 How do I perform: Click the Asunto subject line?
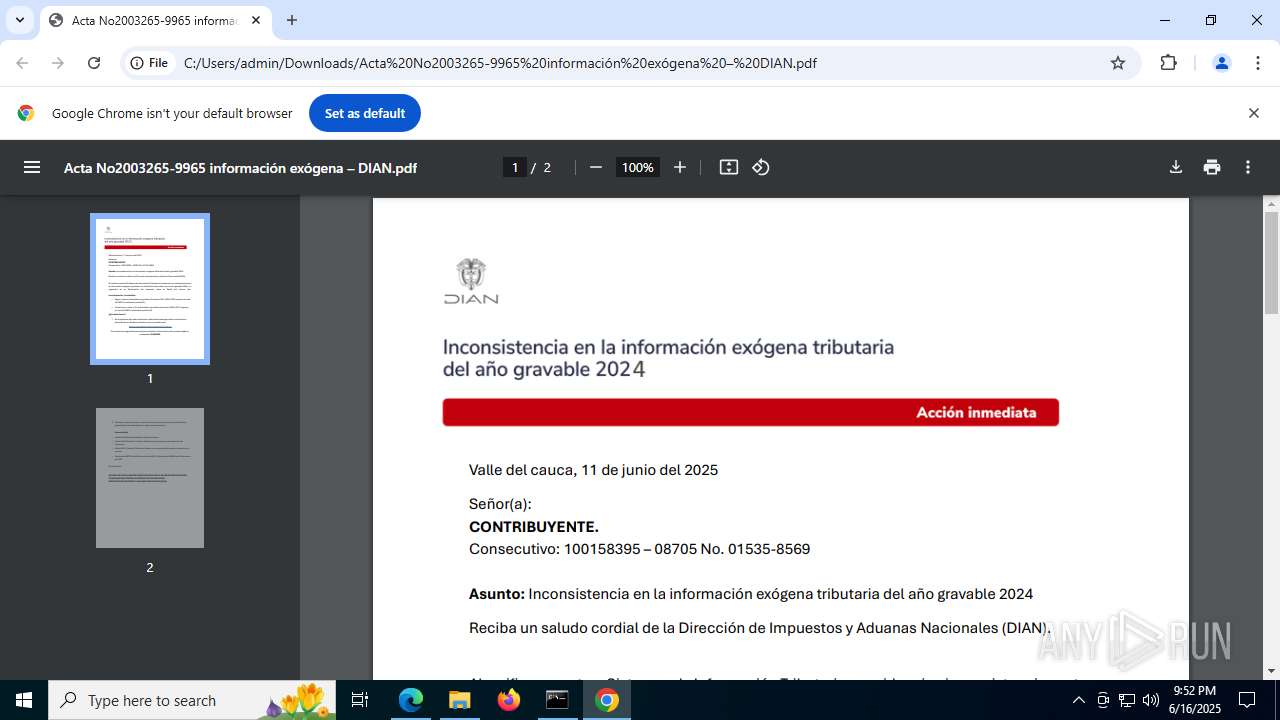[751, 594]
